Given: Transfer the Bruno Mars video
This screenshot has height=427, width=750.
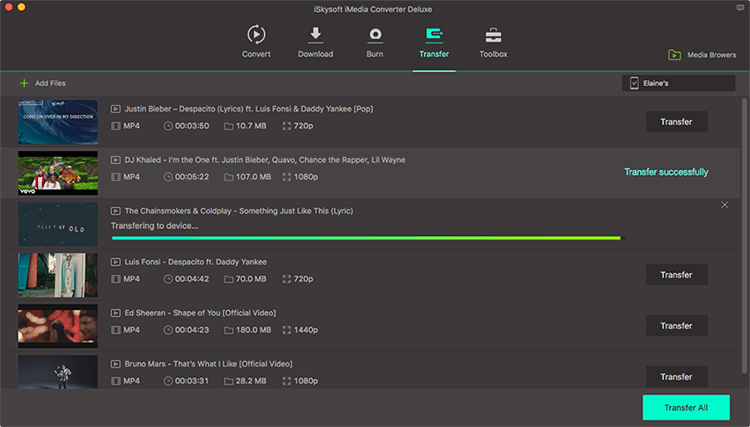Looking at the screenshot, I should point(676,377).
